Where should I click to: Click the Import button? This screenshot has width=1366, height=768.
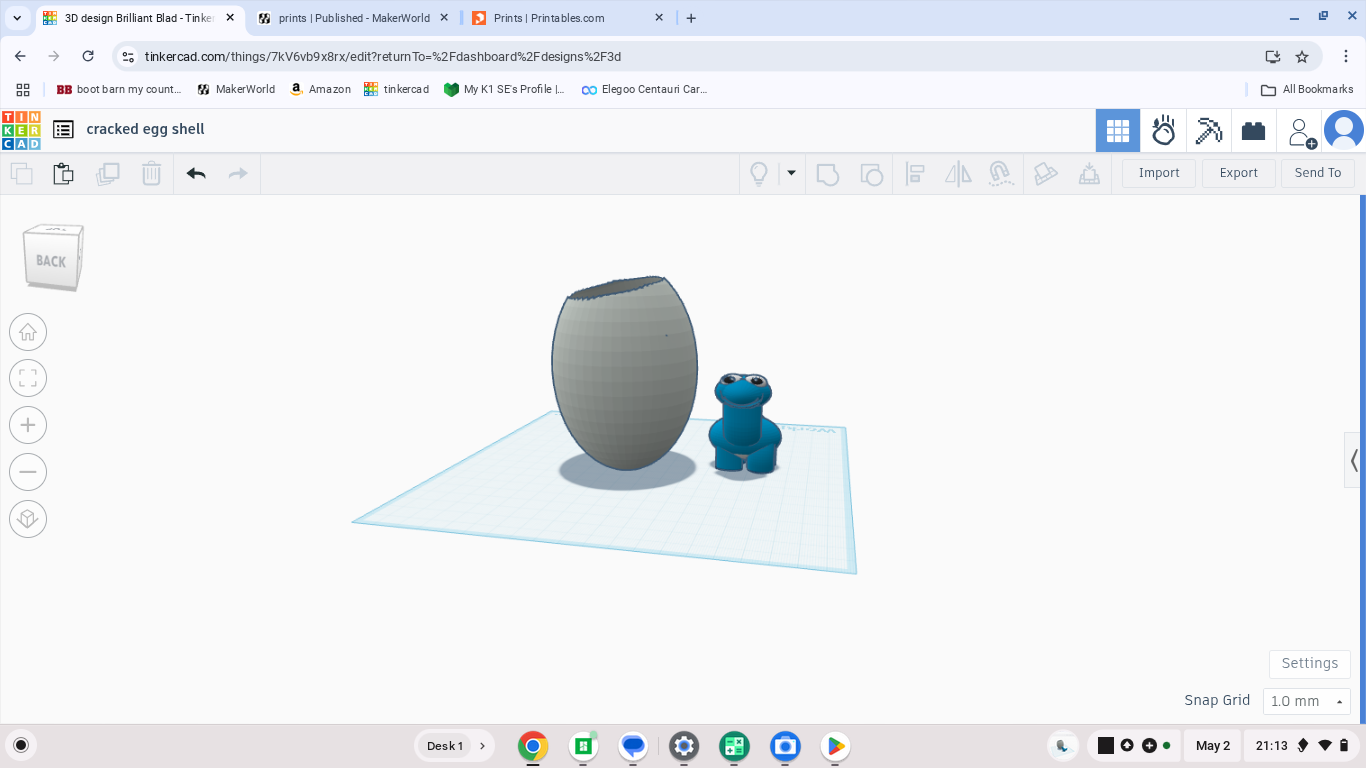click(1159, 173)
